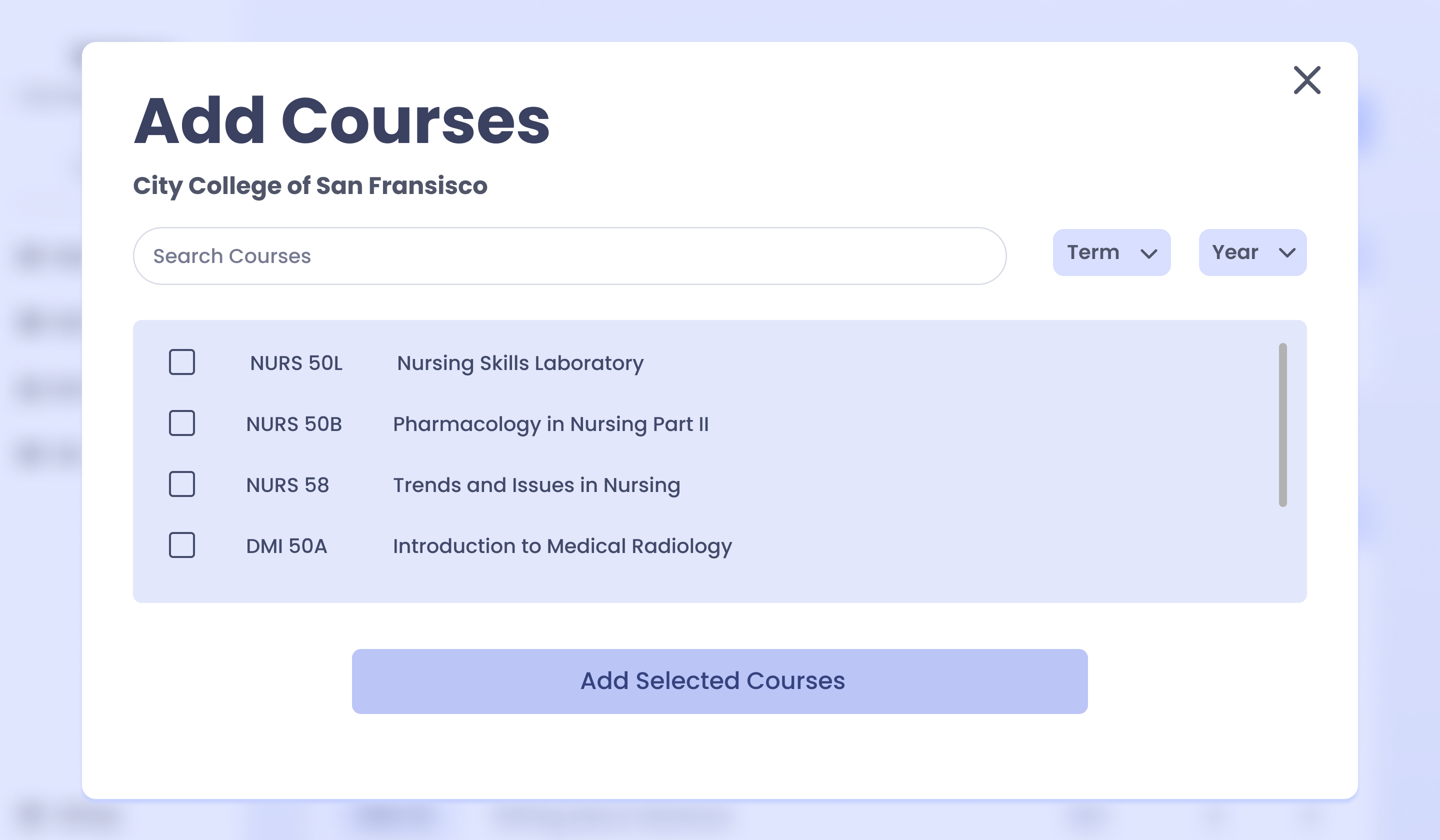Click the Term chevron arrow

click(x=1148, y=253)
